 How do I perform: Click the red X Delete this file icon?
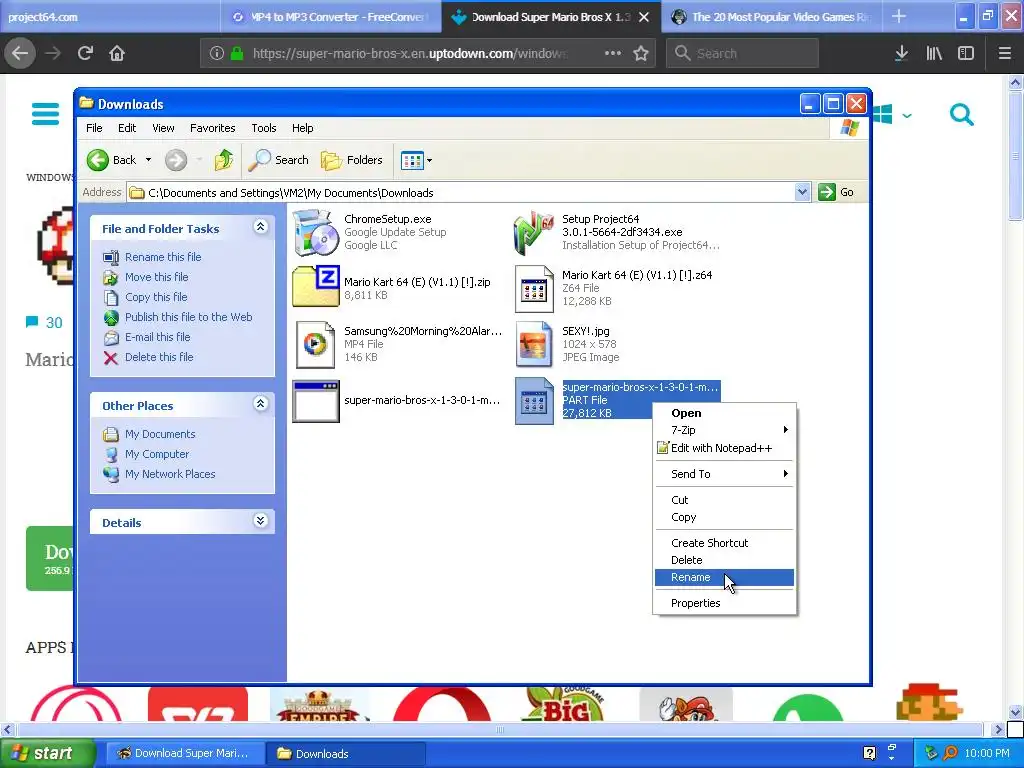coord(111,358)
